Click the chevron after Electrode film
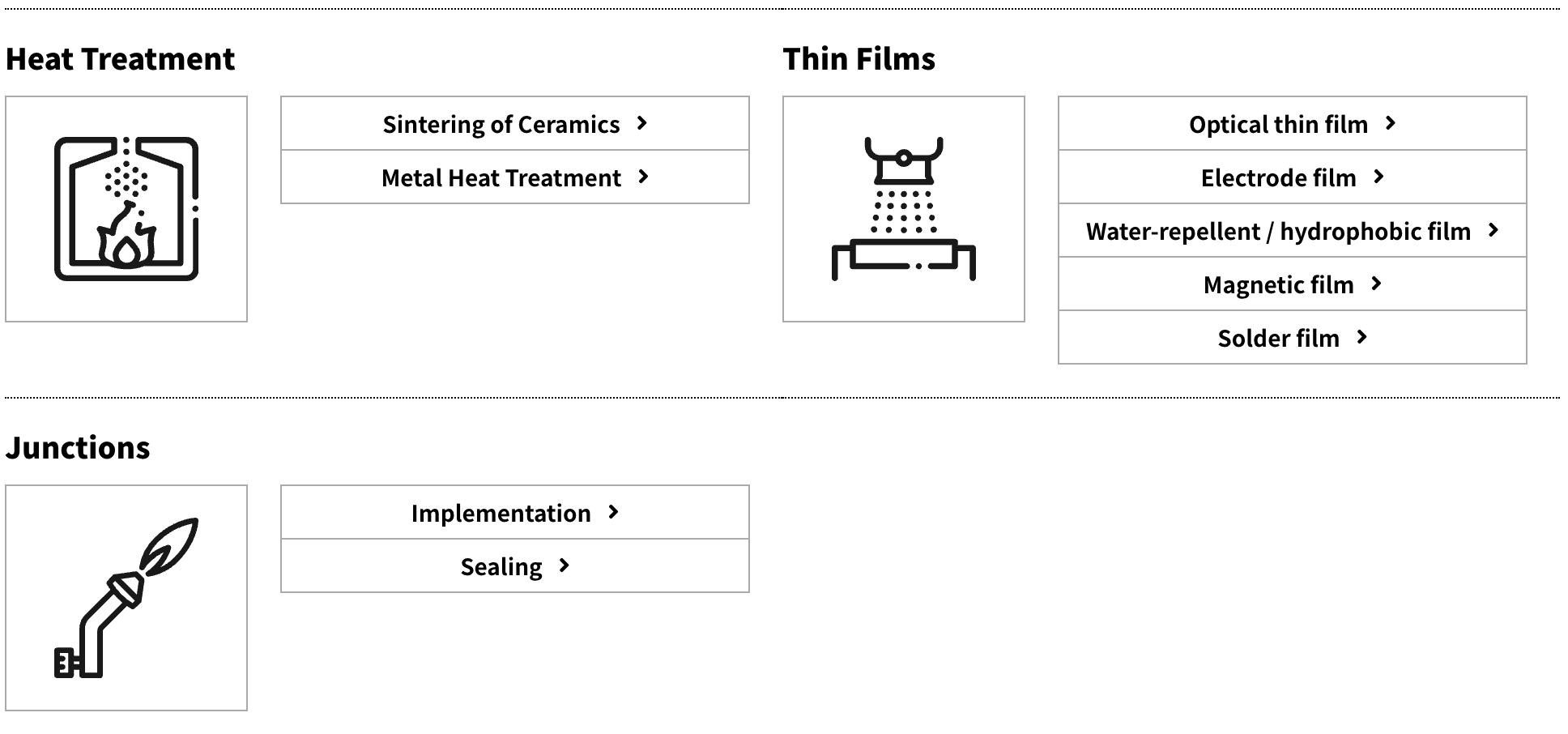This screenshot has width=1568, height=734. click(1379, 177)
